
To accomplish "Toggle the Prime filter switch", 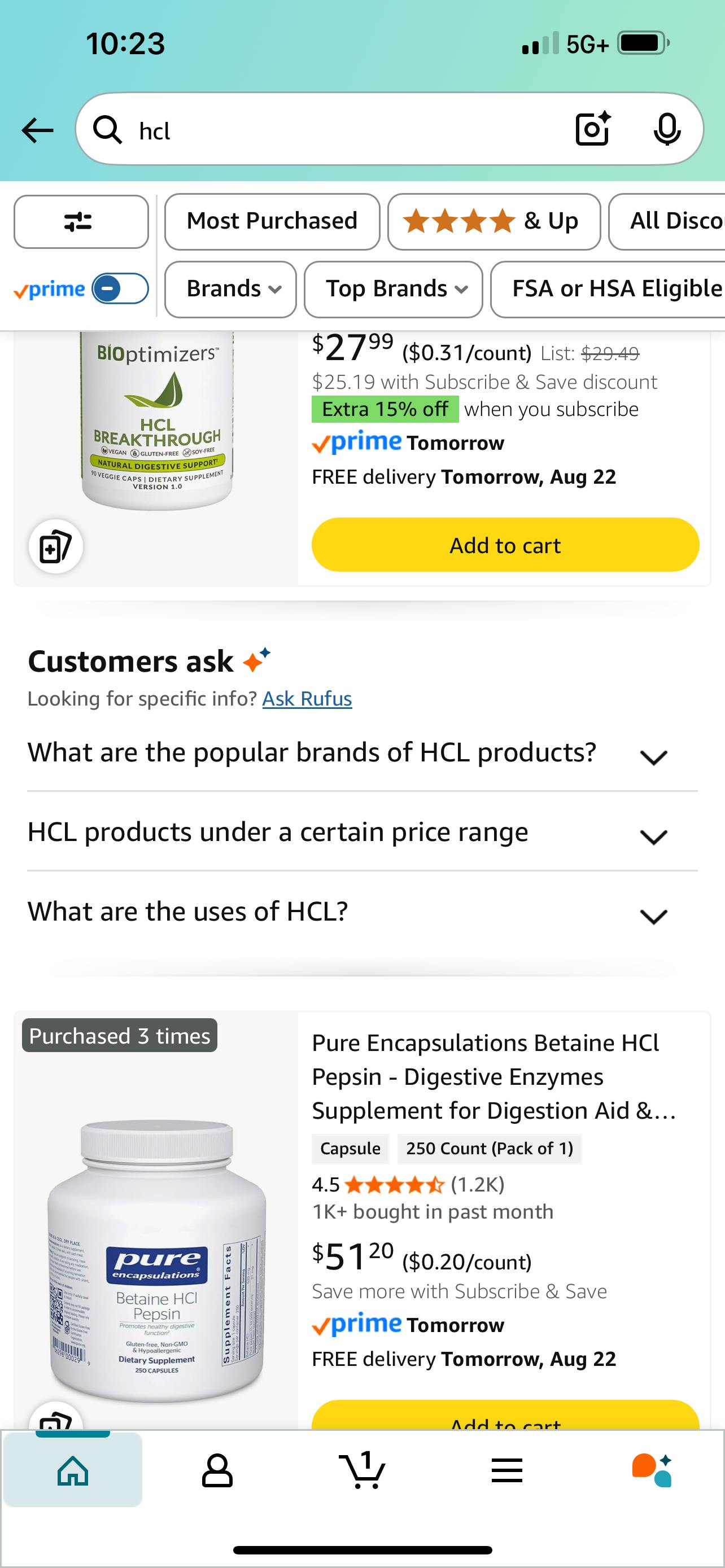I will tap(120, 288).
